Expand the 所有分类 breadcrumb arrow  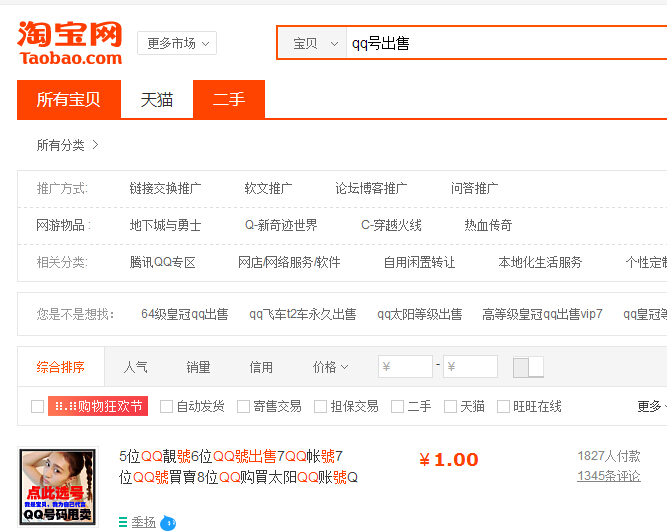95,145
